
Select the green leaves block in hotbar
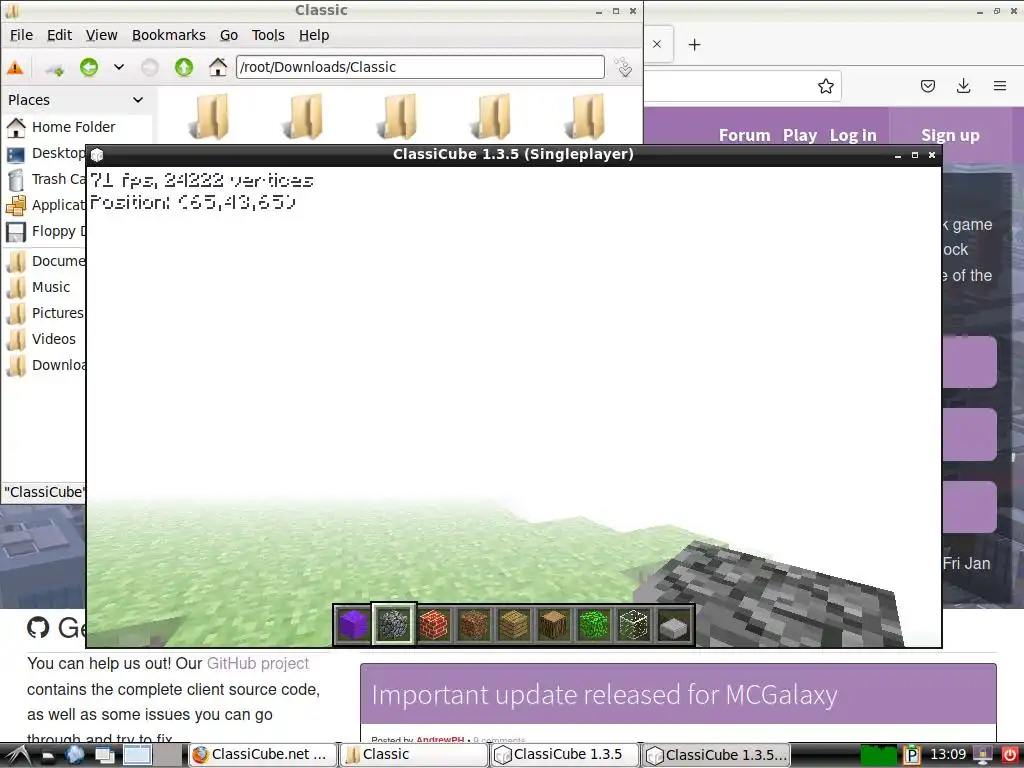pos(594,624)
